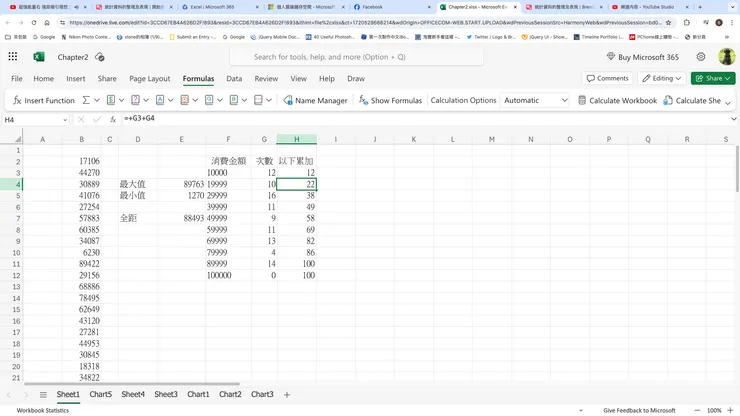Expand the More Functions dropdown arrow
The image size is (740, 416).
(269, 100)
